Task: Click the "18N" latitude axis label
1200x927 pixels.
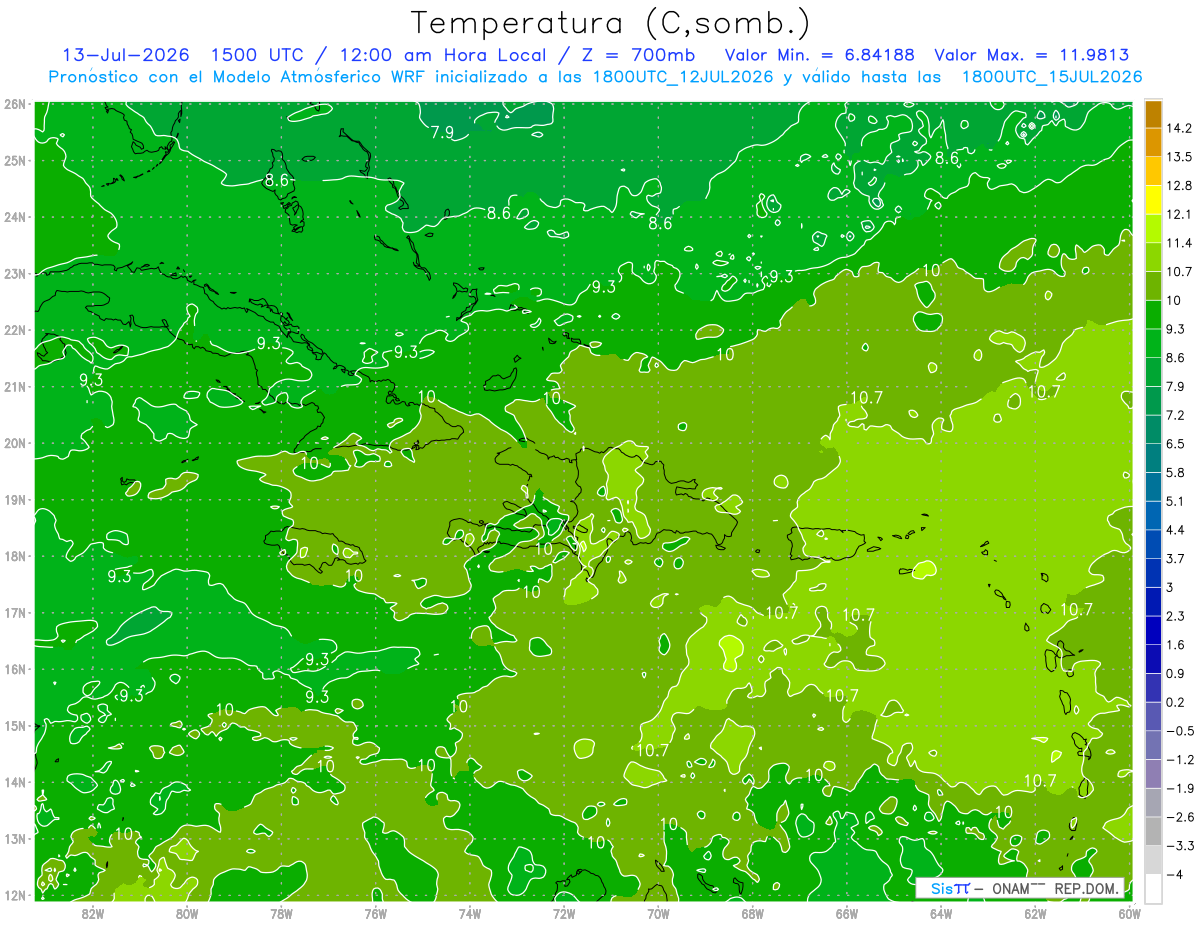Action: (15, 556)
